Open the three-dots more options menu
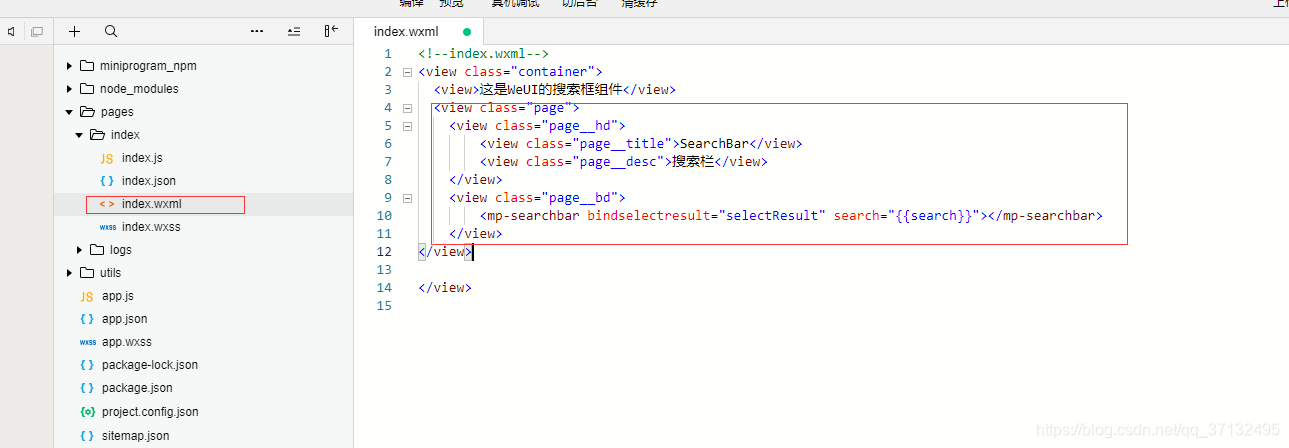 (257, 32)
